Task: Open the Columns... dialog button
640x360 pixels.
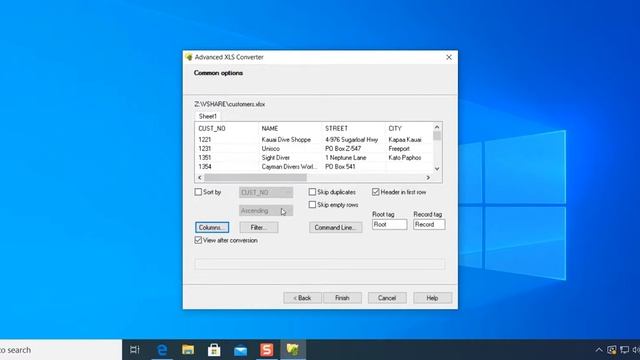Action: pyautogui.click(x=212, y=227)
